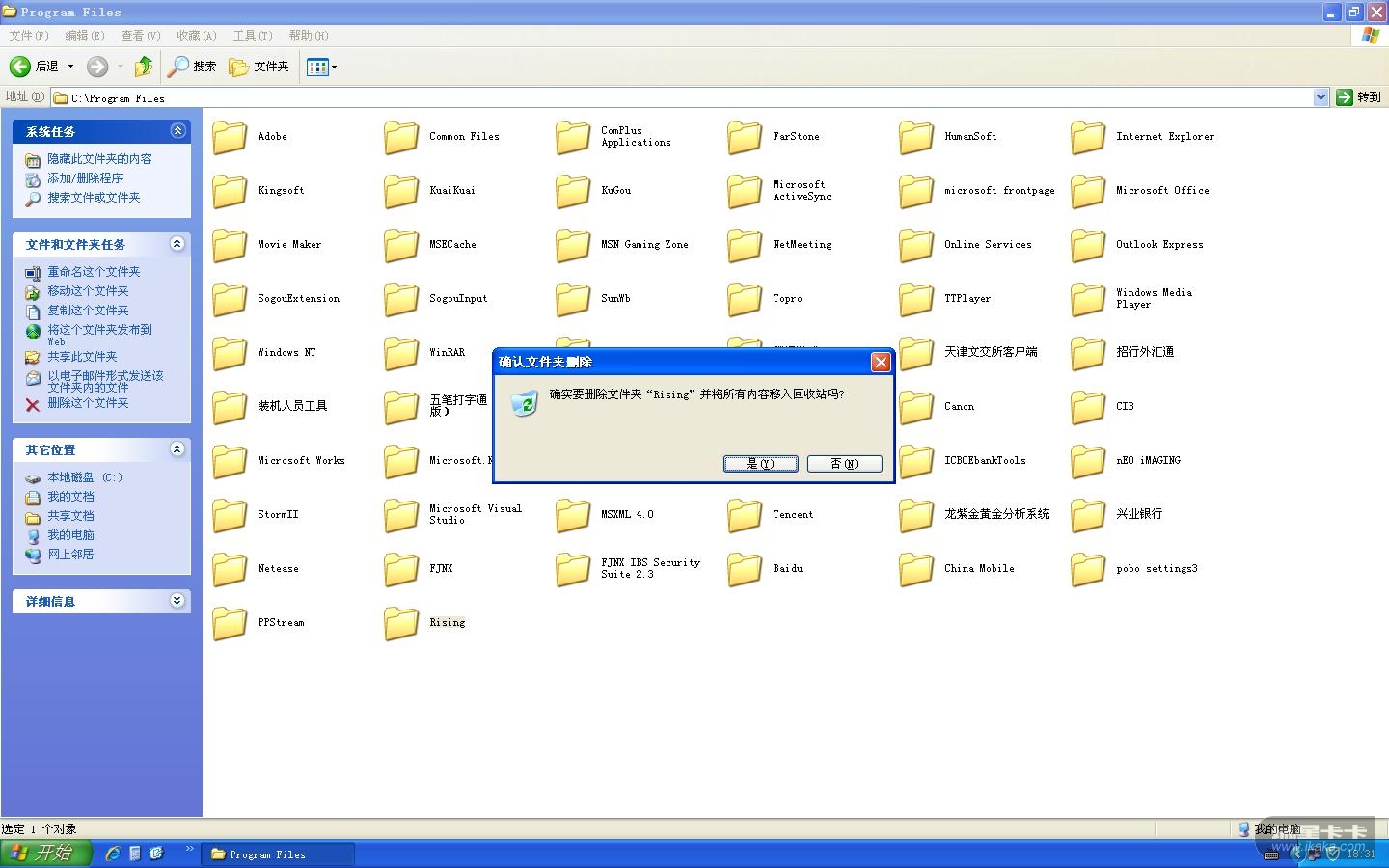Screen dimensions: 1389x868
Task: Select the StormII folder icon
Action: click(230, 515)
